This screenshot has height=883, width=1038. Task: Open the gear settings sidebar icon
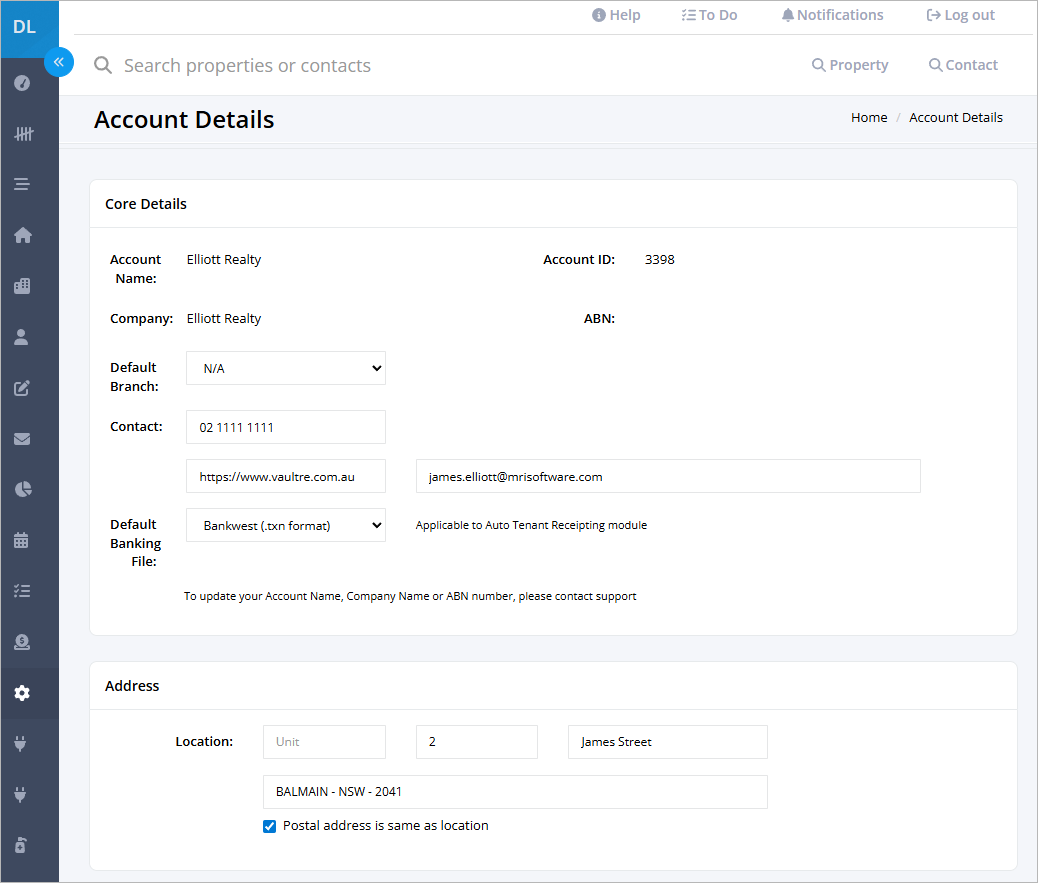point(22,693)
